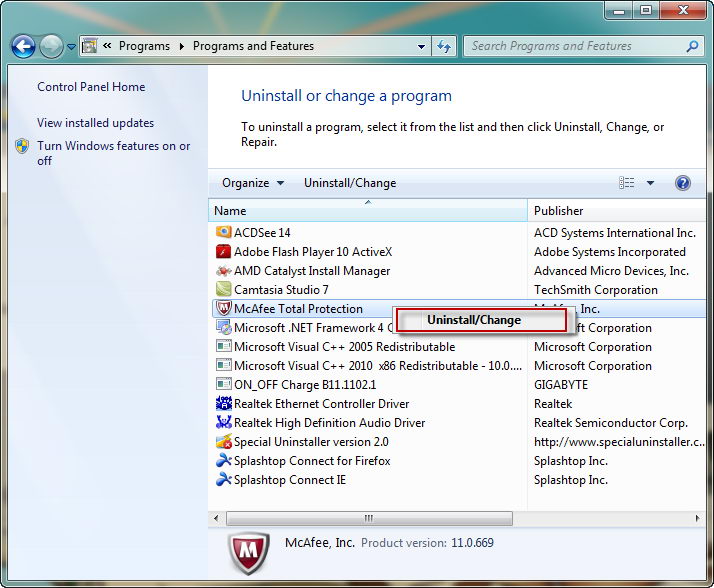Sort by the Name column header
The image size is (714, 588).
click(368, 211)
